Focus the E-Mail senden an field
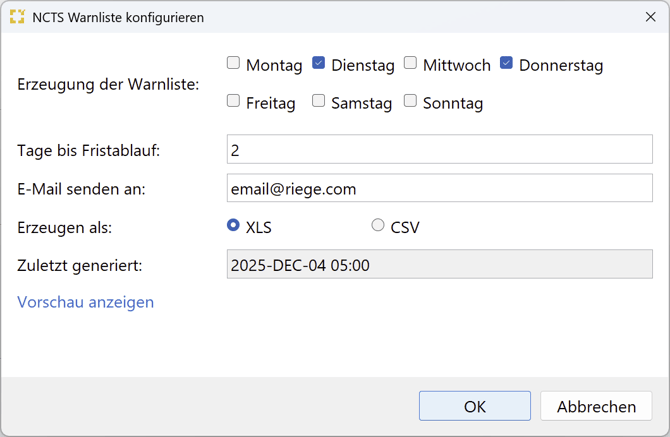This screenshot has width=670, height=437. click(x=440, y=188)
